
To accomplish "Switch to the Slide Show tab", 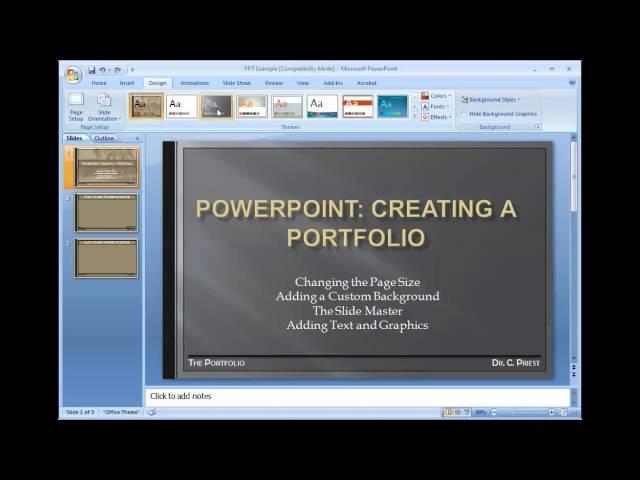I will point(236,83).
